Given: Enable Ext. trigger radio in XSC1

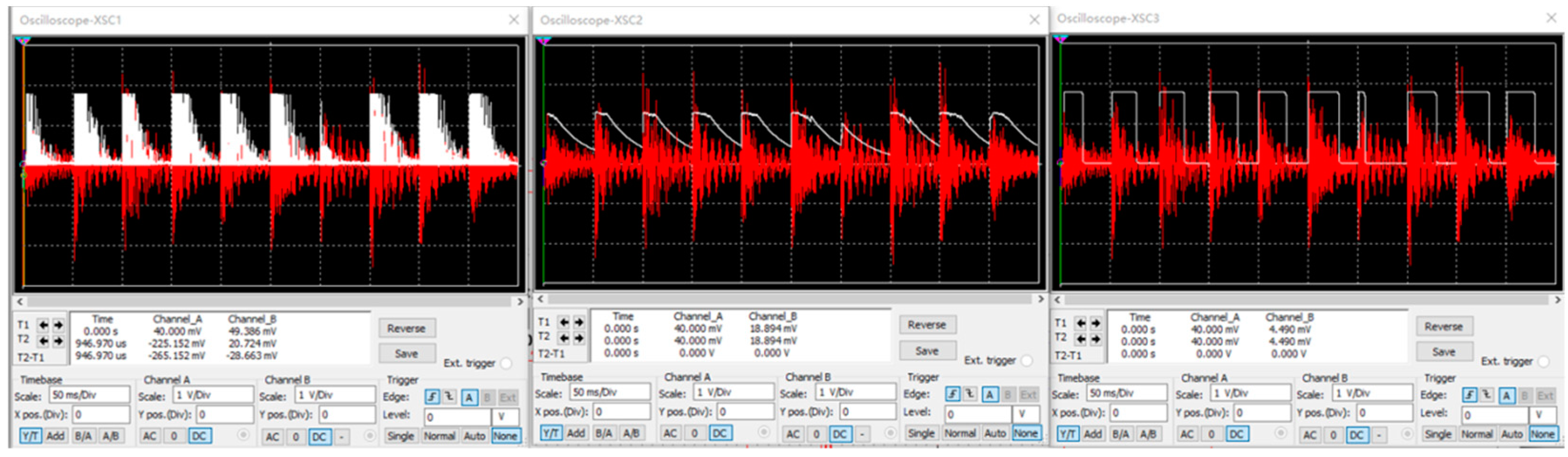Looking at the screenshot, I should [506, 363].
